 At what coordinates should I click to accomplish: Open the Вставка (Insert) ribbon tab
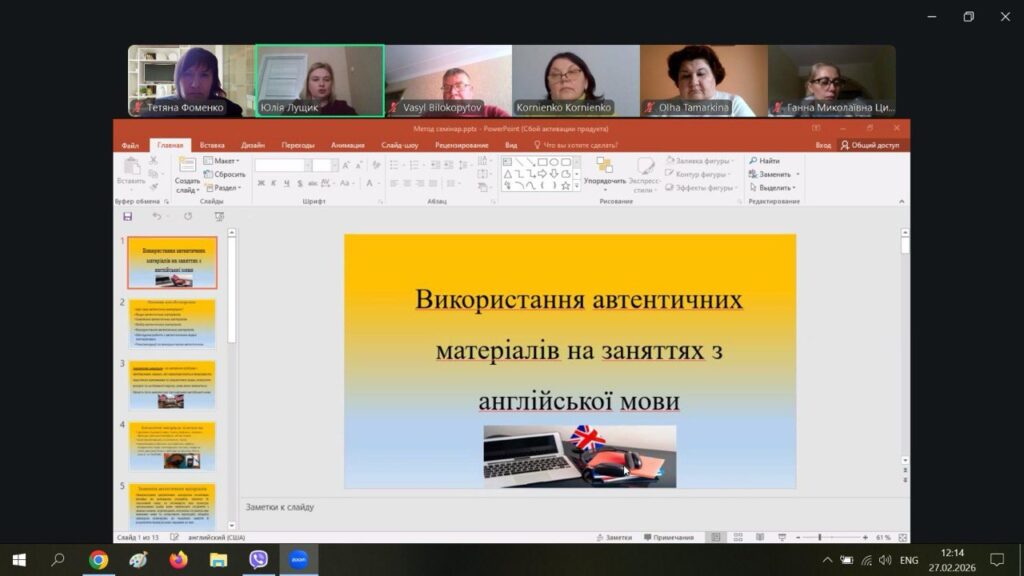point(212,145)
